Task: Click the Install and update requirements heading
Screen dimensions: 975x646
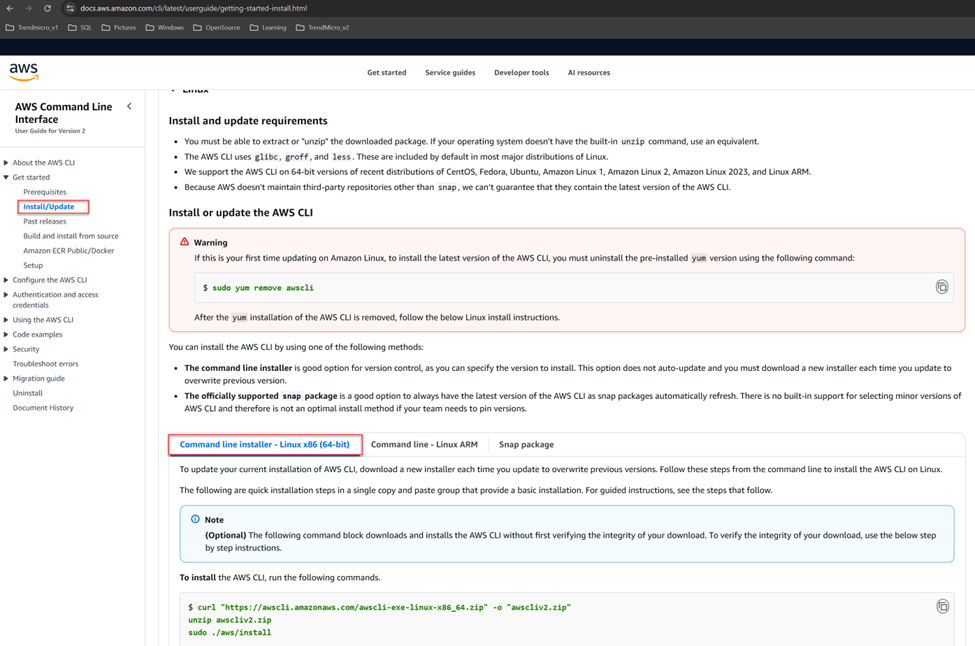Action: (x=248, y=121)
